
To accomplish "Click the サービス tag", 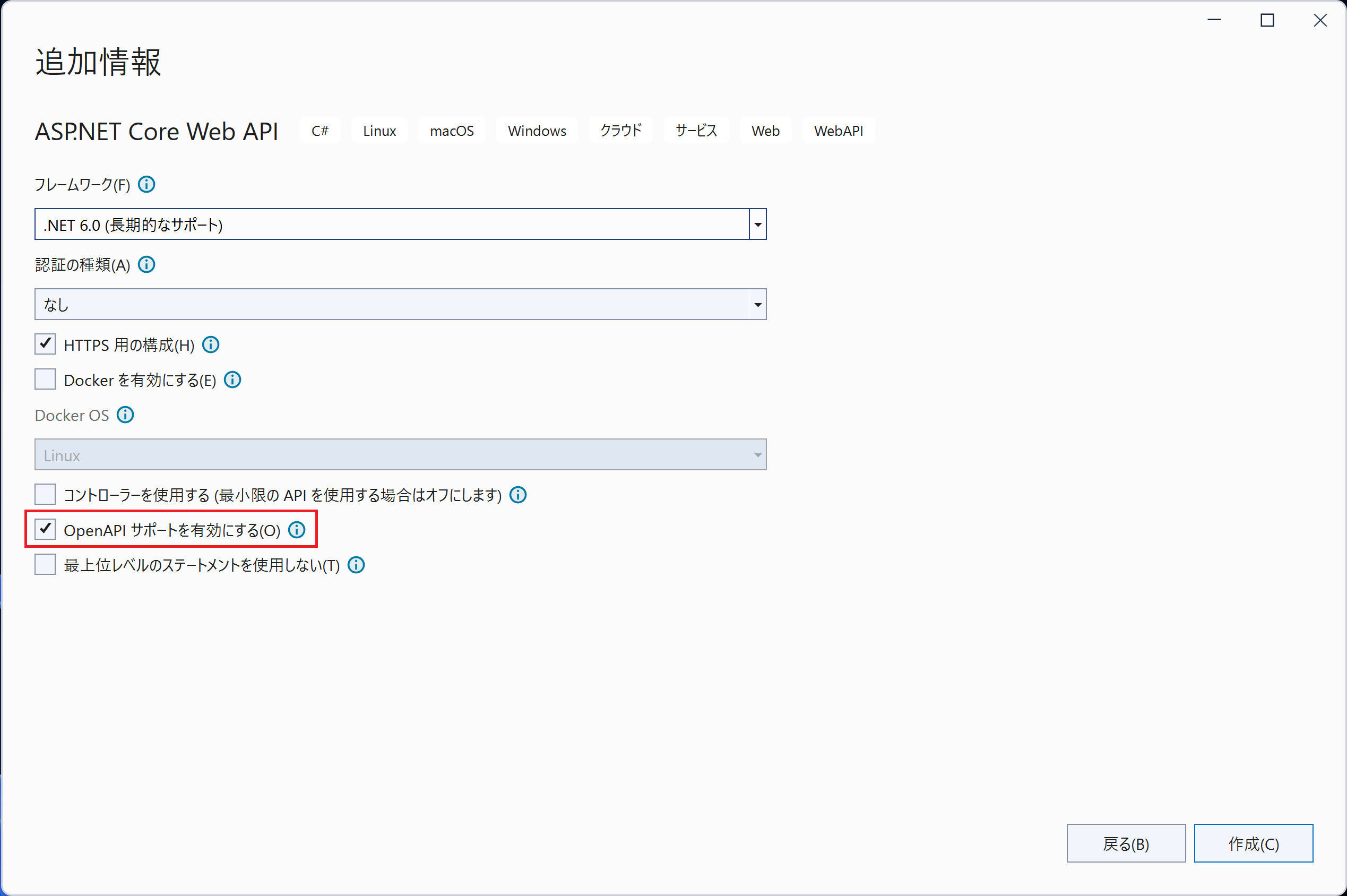I will 696,131.
